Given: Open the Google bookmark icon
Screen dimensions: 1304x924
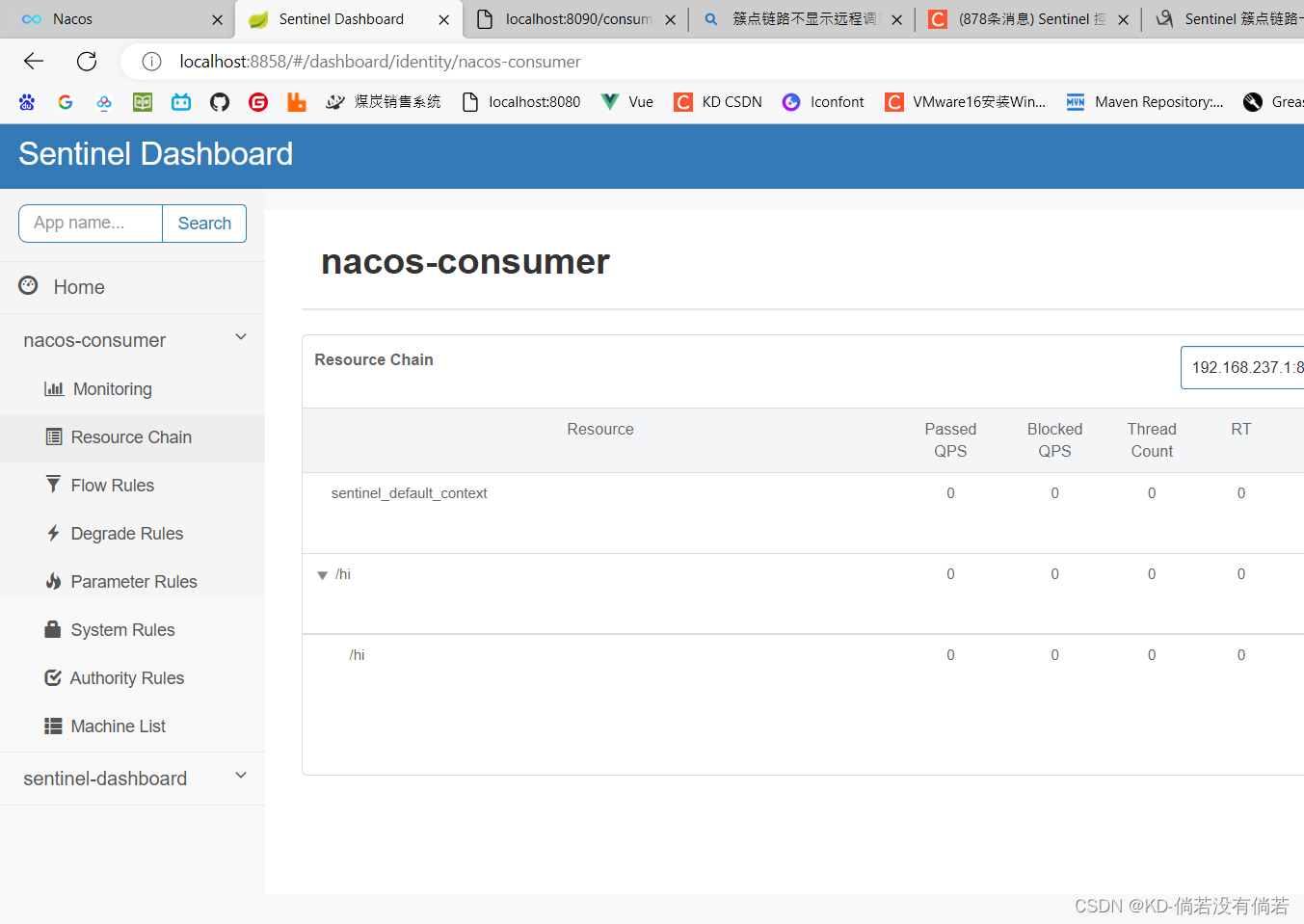Looking at the screenshot, I should click(66, 102).
